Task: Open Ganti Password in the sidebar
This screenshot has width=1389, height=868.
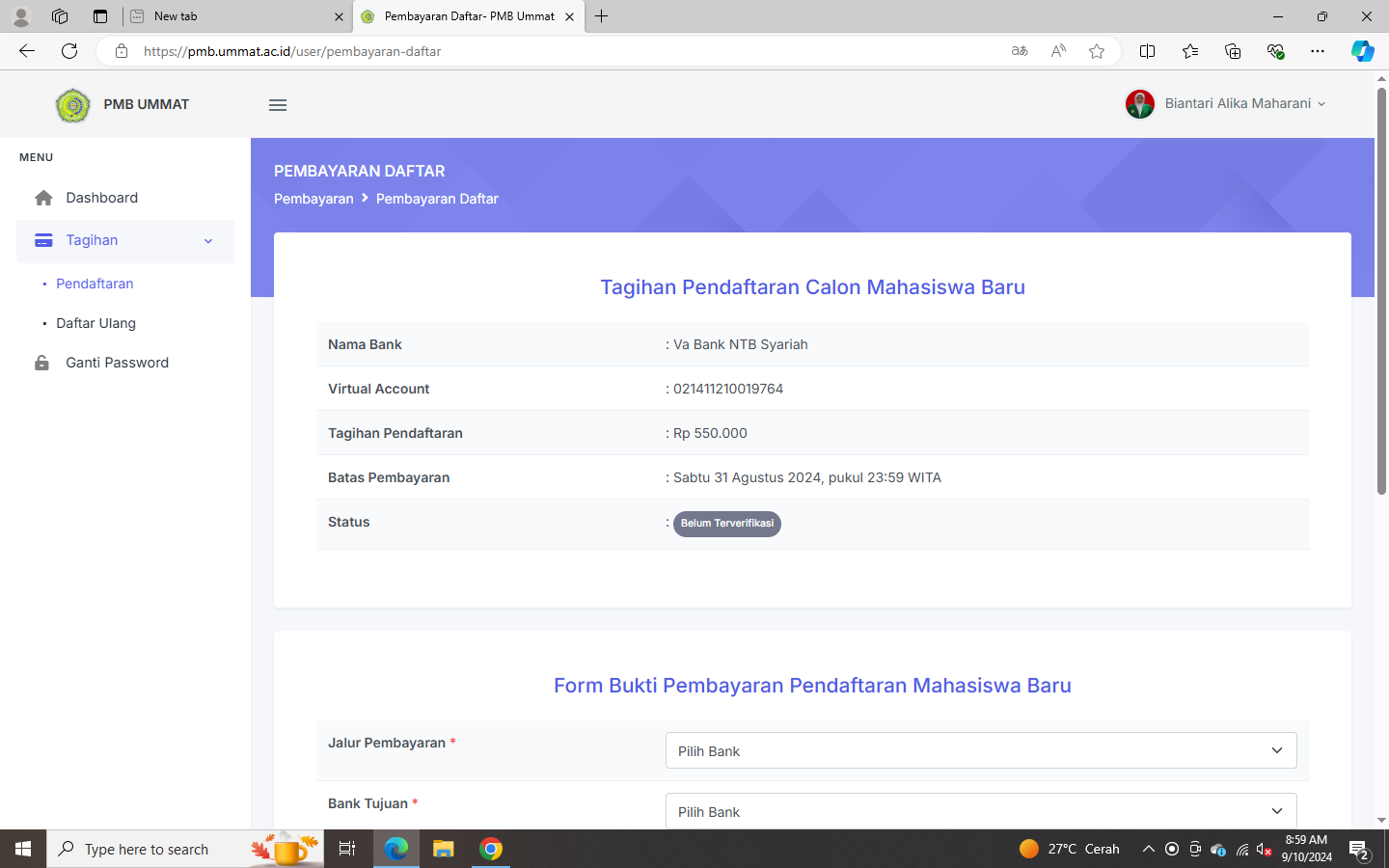Action: coord(117,363)
